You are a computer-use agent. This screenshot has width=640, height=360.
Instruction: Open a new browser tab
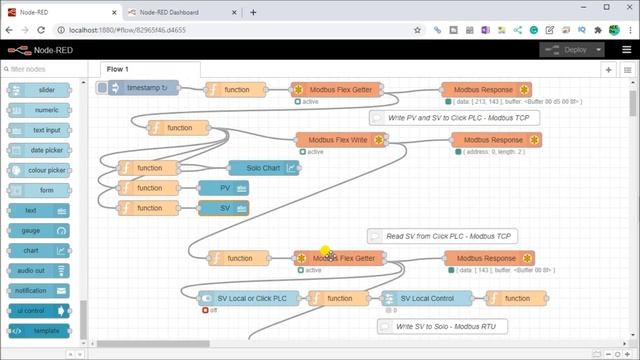[253, 12]
